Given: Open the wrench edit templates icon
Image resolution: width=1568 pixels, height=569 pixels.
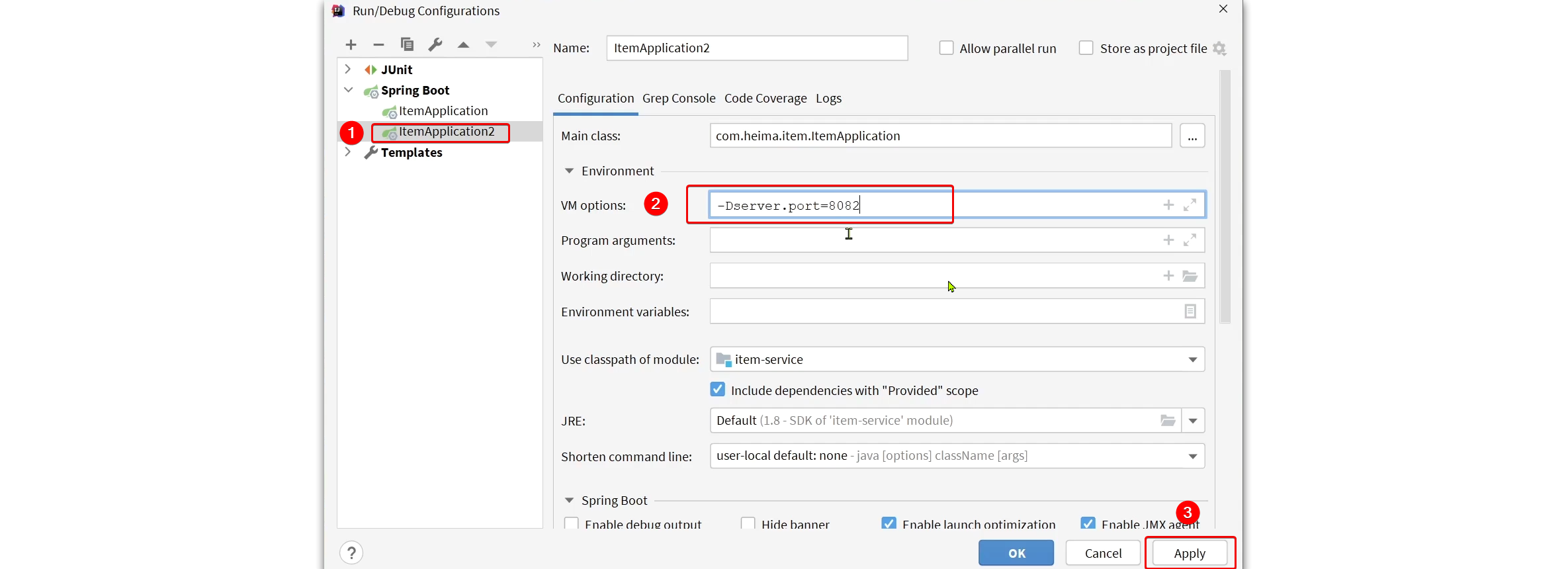Looking at the screenshot, I should pyautogui.click(x=435, y=44).
